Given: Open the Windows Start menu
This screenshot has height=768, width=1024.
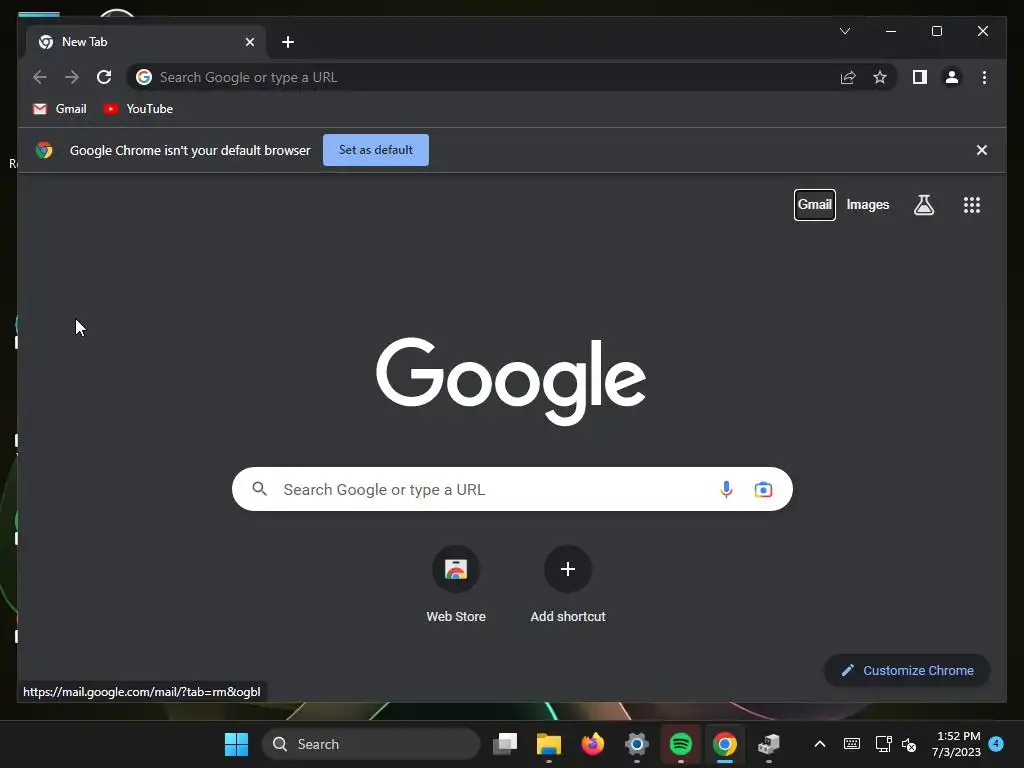Looking at the screenshot, I should pos(236,744).
